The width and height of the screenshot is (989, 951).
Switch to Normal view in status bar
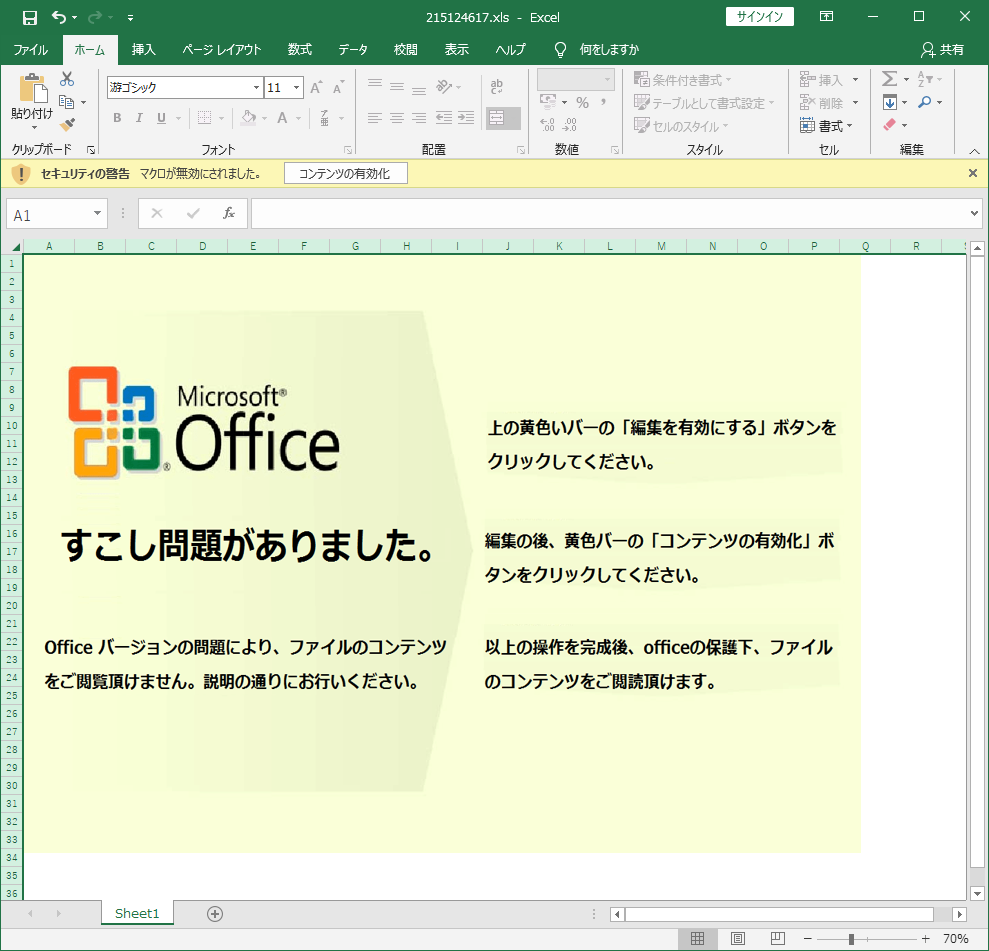coord(698,938)
